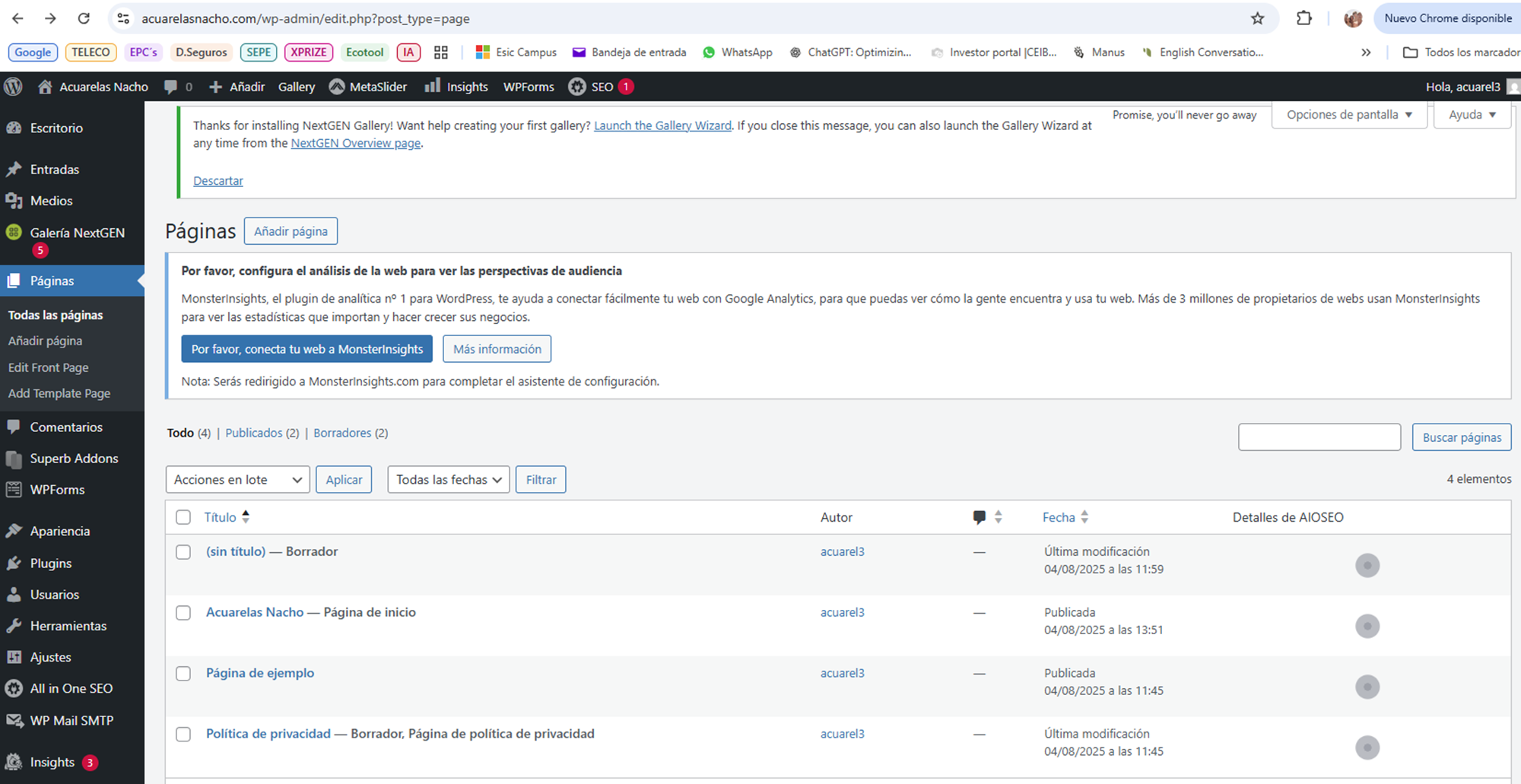Click the Añadir plus in admin bar
This screenshot has width=1521, height=784.
point(215,87)
